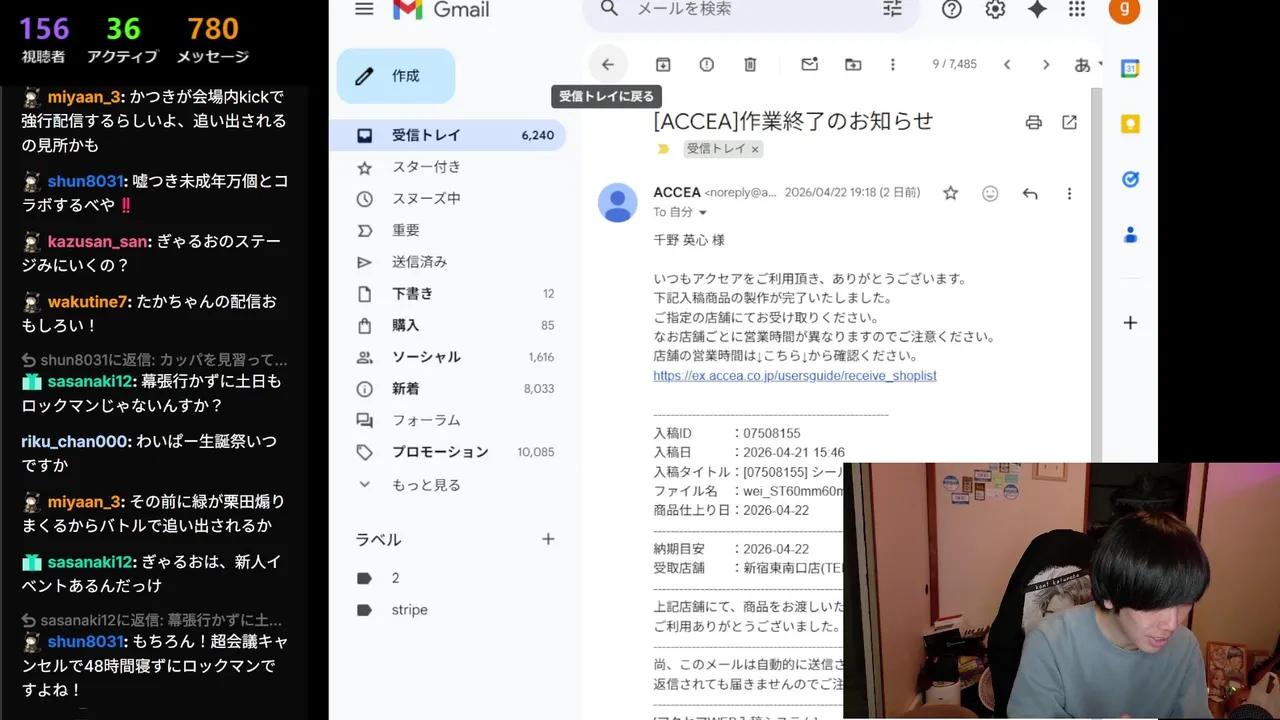Click email subject [ACCEA]作業終了のお知らせ
This screenshot has height=720, width=1280.
(793, 121)
